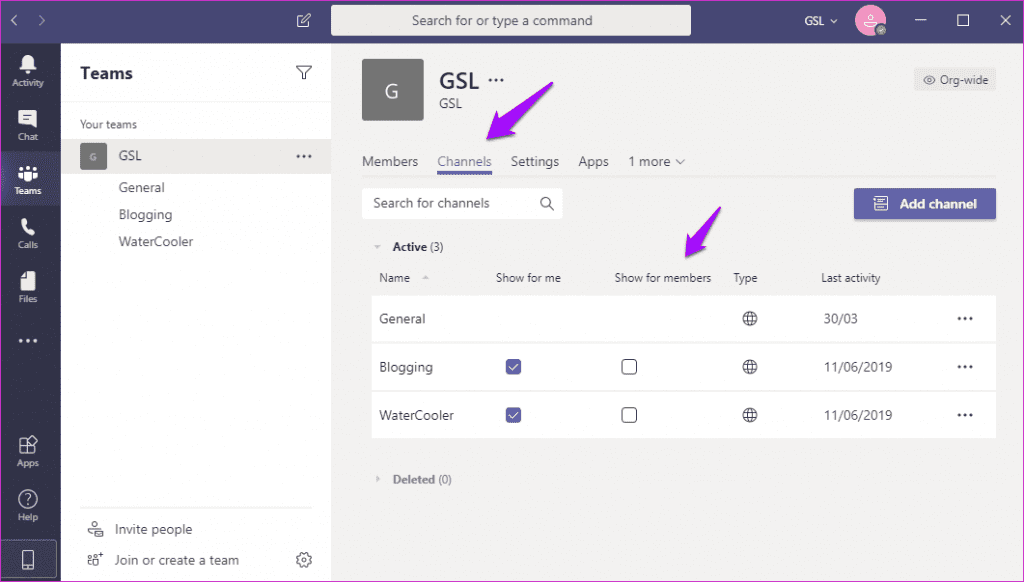This screenshot has width=1024, height=582.
Task: Enable Show for members for WaterCooler channel
Action: point(629,415)
